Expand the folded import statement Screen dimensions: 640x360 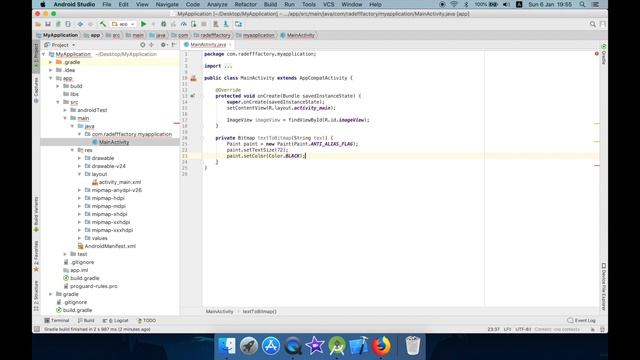point(228,66)
